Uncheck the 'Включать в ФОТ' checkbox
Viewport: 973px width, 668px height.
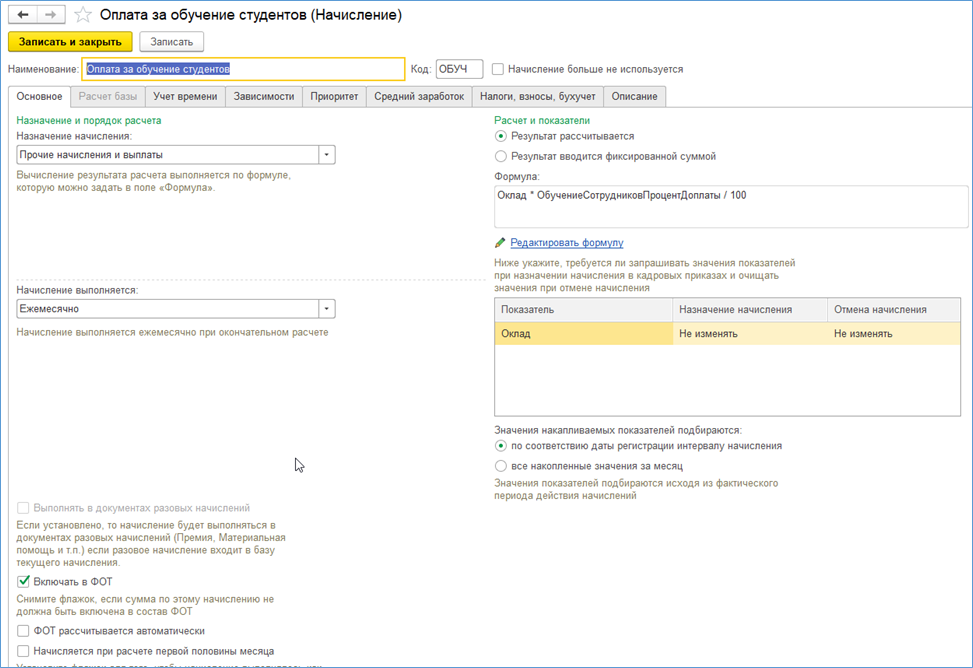(24, 581)
